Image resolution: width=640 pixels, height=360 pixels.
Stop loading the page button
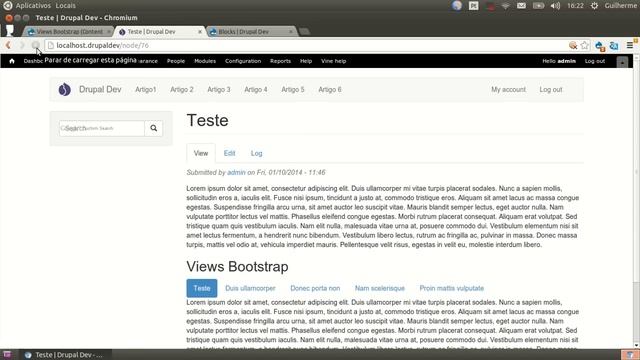pos(36,45)
